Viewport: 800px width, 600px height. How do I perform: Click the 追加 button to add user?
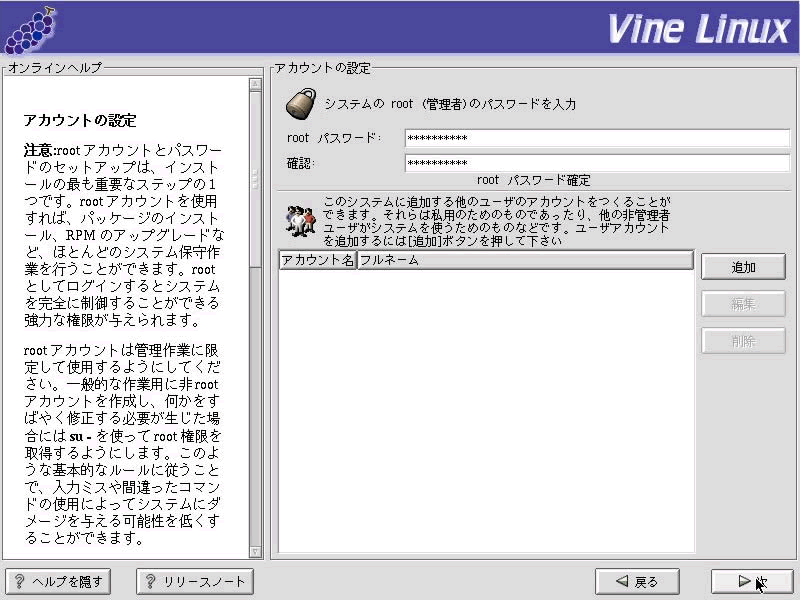743,267
